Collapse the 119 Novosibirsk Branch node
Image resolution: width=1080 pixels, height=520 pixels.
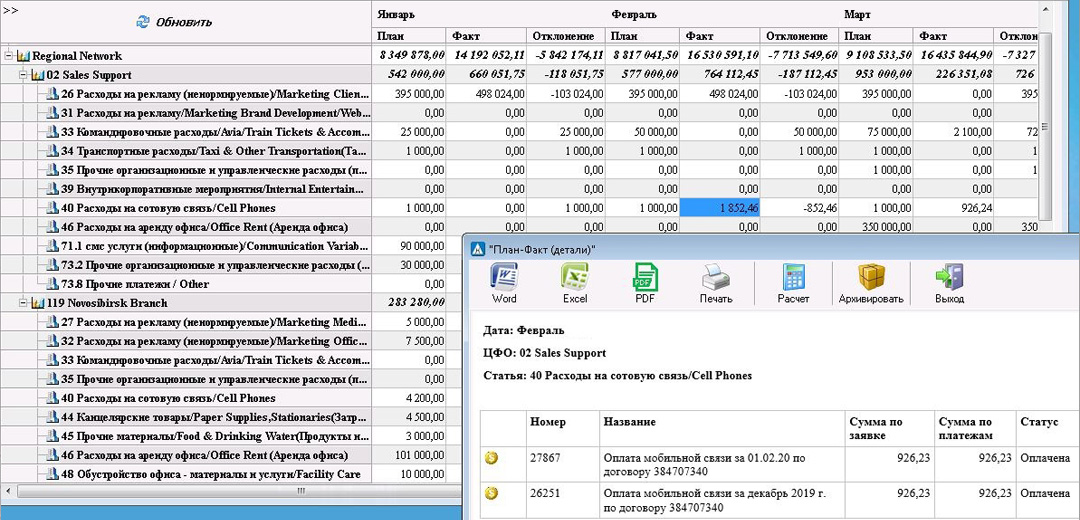tap(23, 303)
